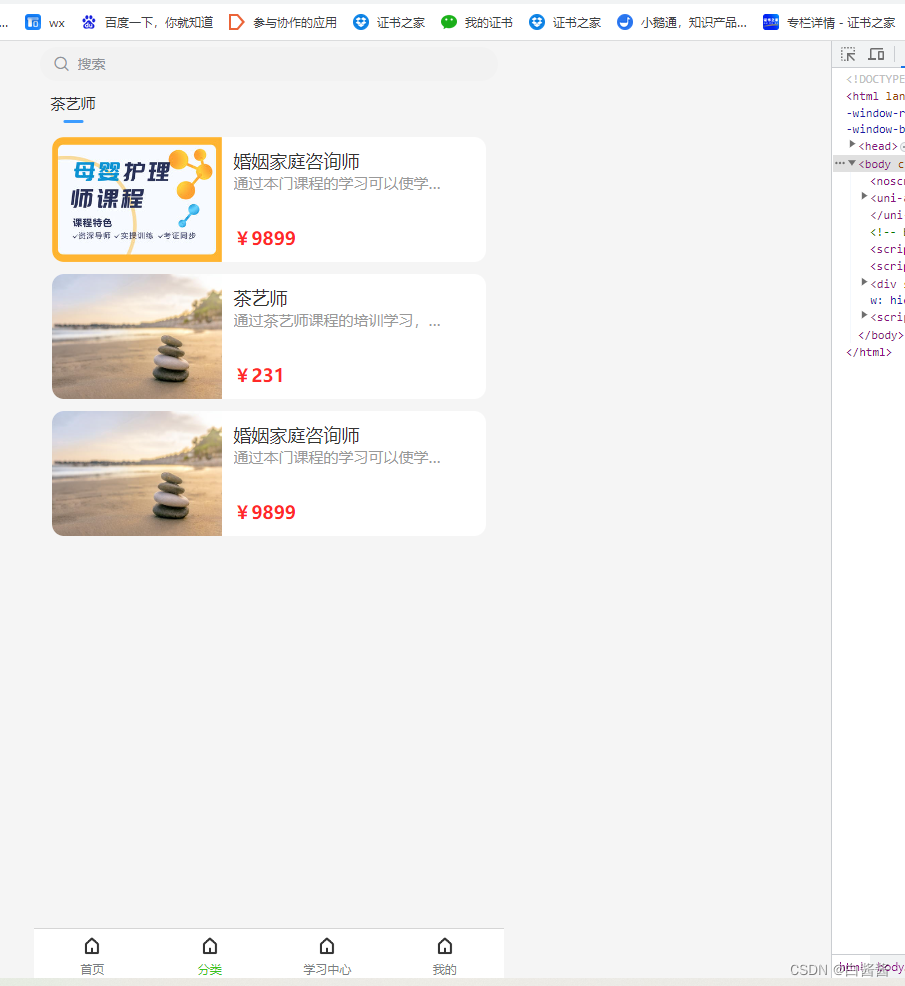Screen dimensions: 905x986
Task: Click the search input field
Action: [270, 63]
